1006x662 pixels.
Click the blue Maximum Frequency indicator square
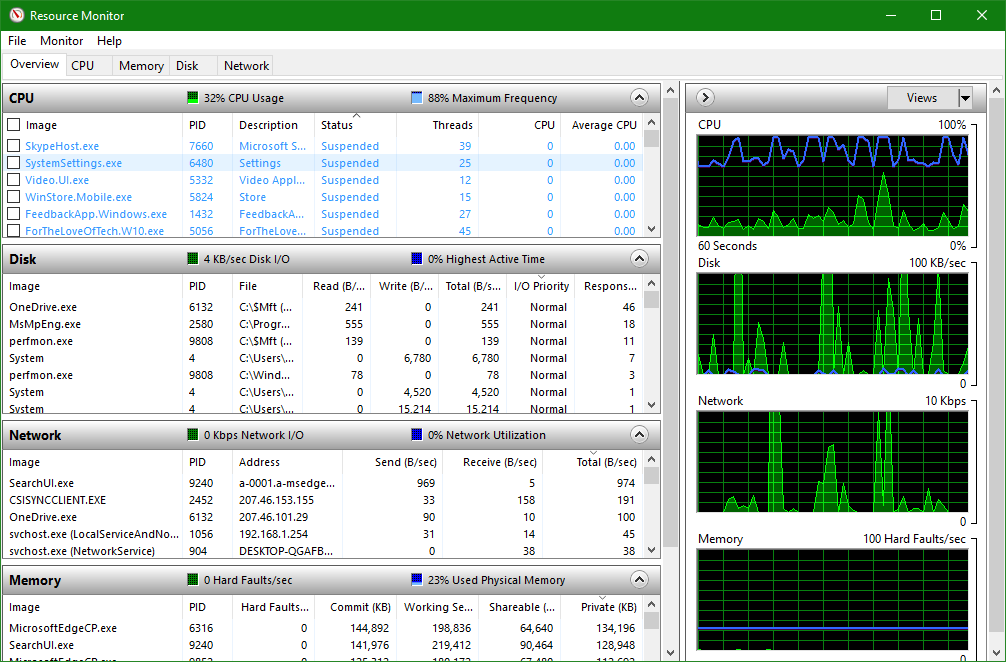click(x=417, y=98)
